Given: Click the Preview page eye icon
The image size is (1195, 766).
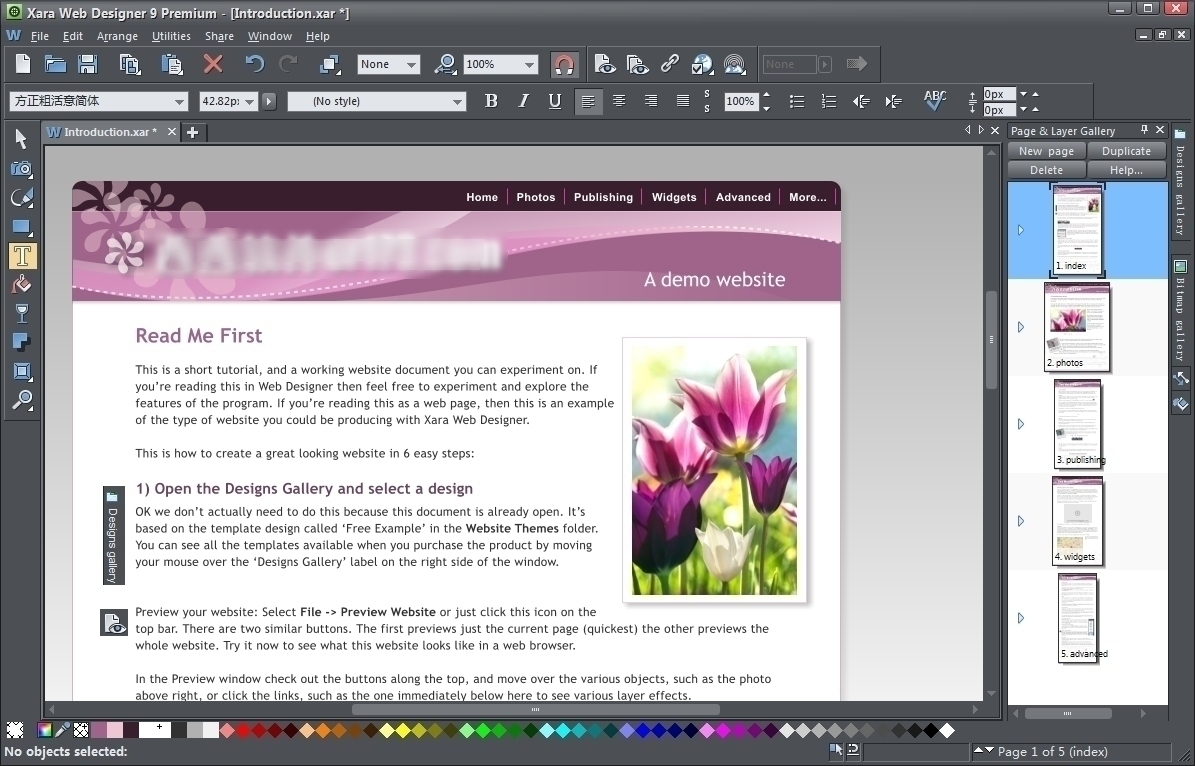Looking at the screenshot, I should click(605, 64).
